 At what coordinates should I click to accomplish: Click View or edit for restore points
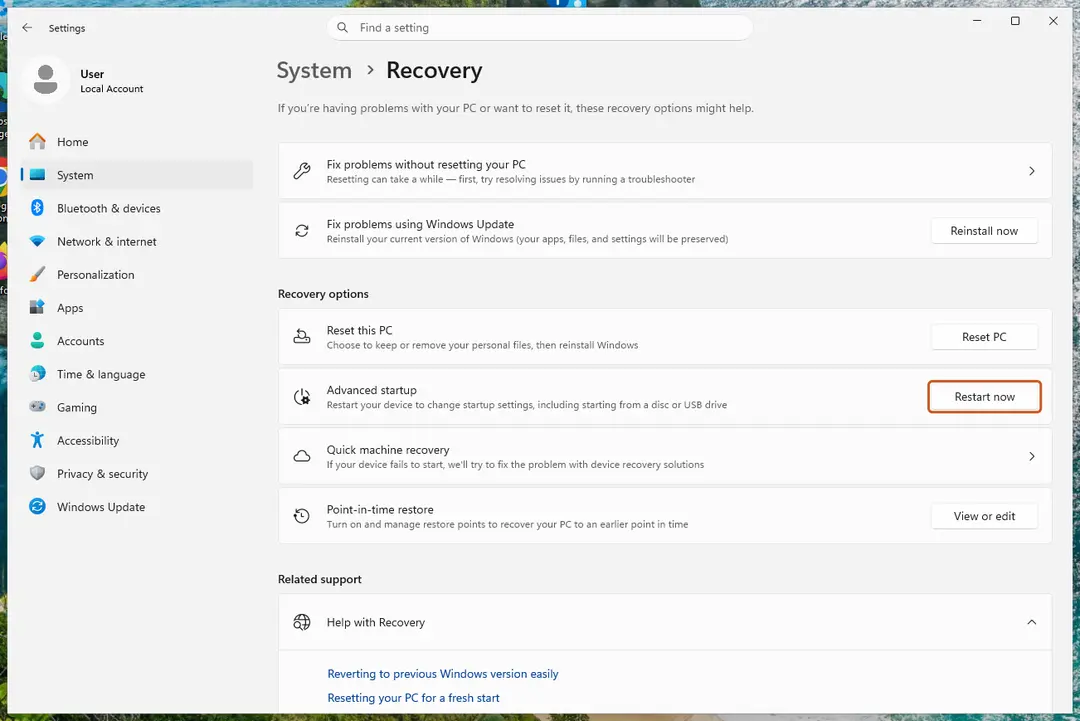(984, 516)
